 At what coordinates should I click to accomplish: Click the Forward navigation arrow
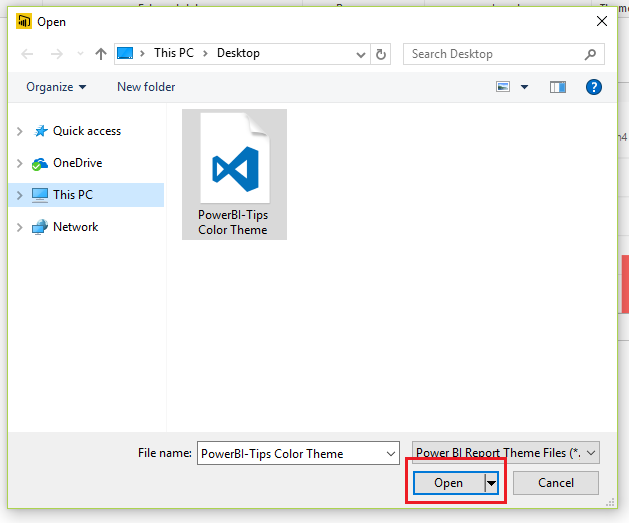tap(57, 54)
